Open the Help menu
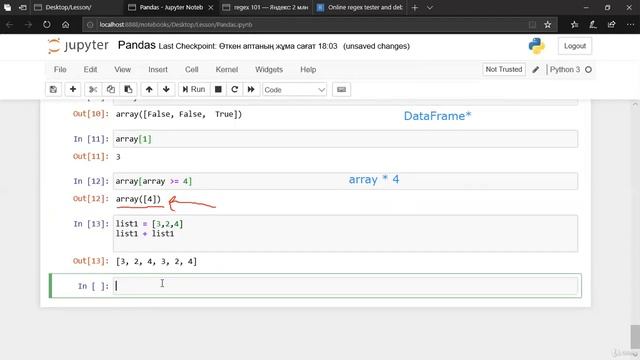The image size is (640, 360). pyautogui.click(x=308, y=69)
